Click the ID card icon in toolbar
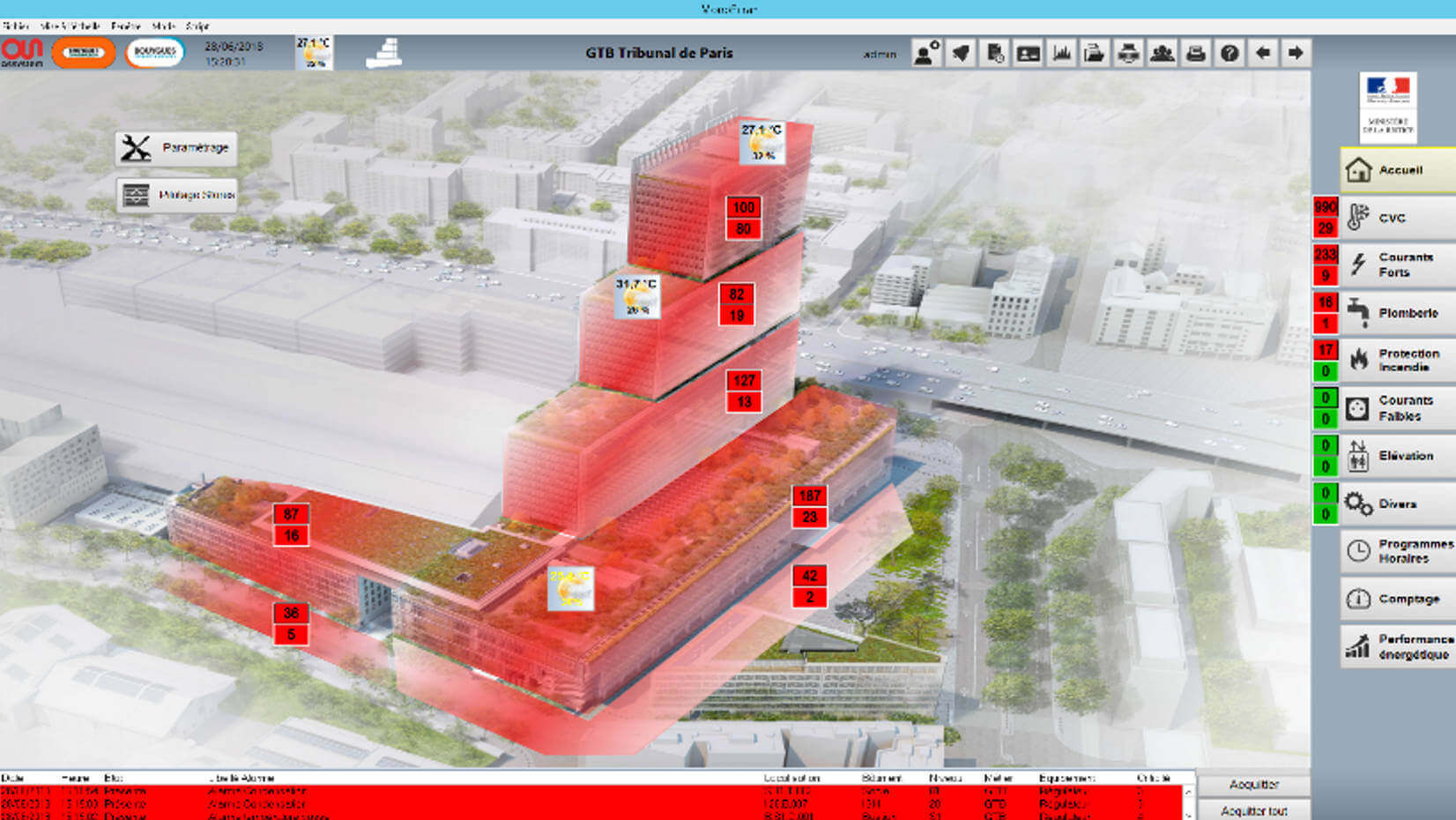Screen dimensions: 1456x820 pyautogui.click(x=1029, y=54)
